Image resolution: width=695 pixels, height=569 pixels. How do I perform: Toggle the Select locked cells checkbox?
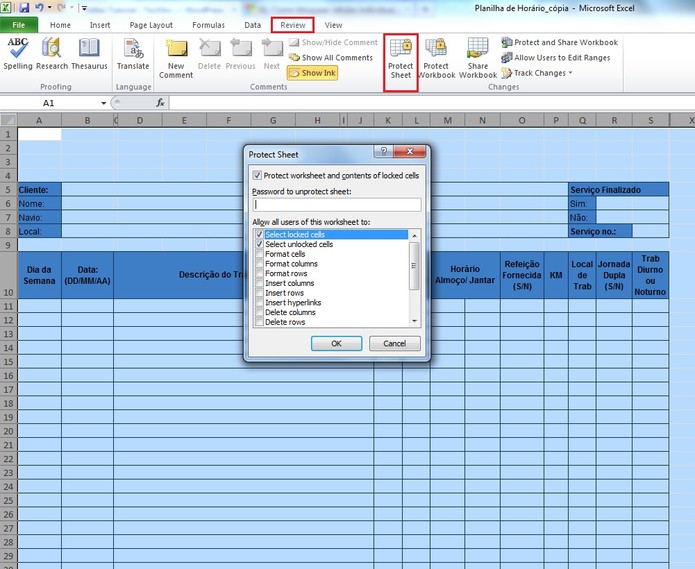click(x=260, y=235)
